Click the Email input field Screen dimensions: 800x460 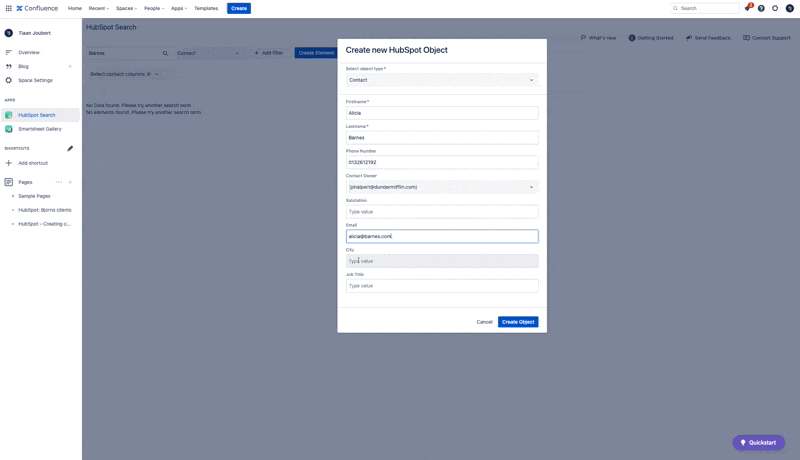pyautogui.click(x=442, y=236)
